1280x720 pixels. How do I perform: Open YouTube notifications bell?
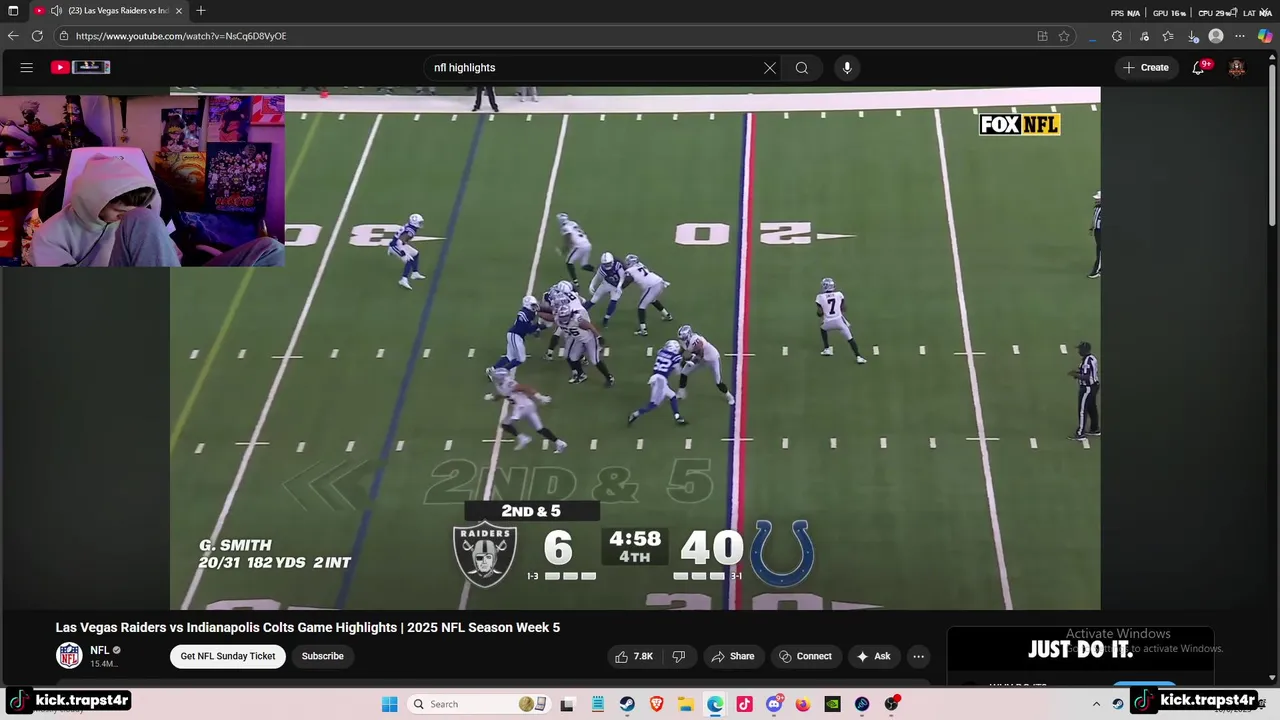(1198, 68)
